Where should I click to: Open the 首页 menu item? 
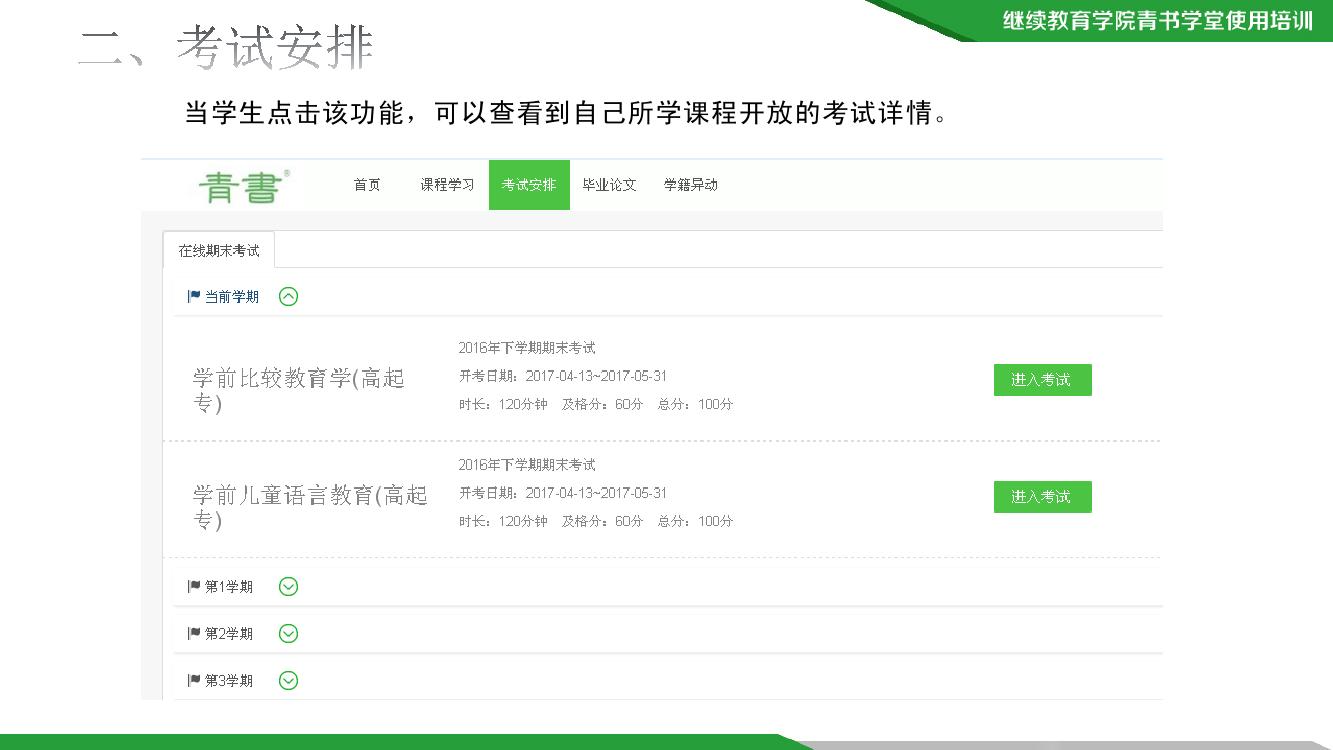click(x=367, y=185)
